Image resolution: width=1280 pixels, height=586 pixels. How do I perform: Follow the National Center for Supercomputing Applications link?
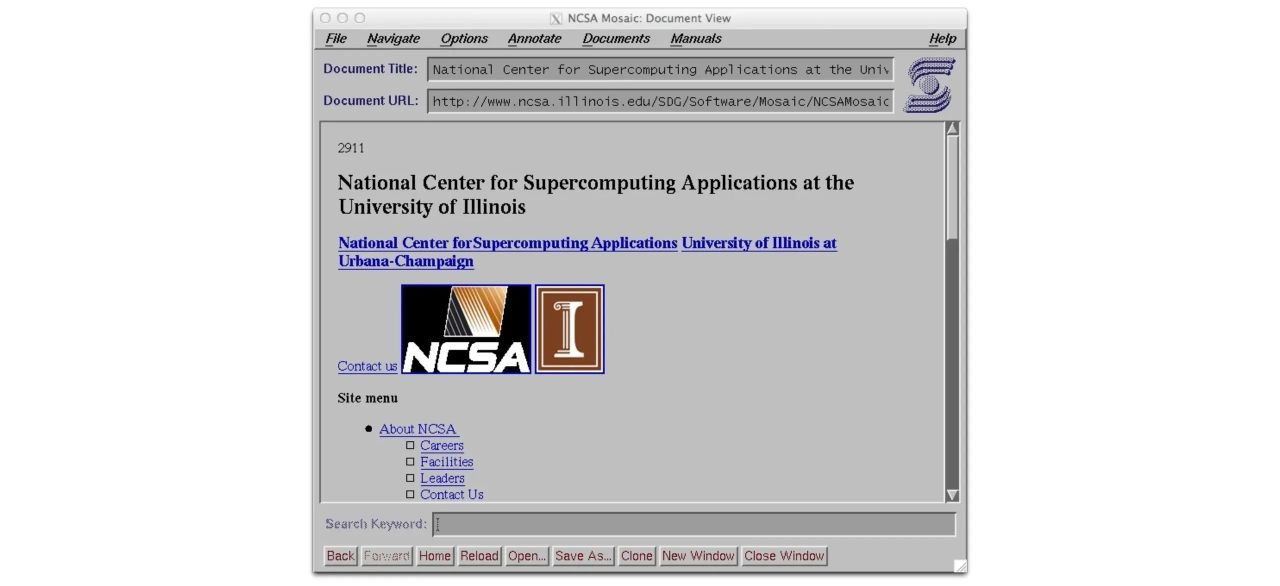508,243
